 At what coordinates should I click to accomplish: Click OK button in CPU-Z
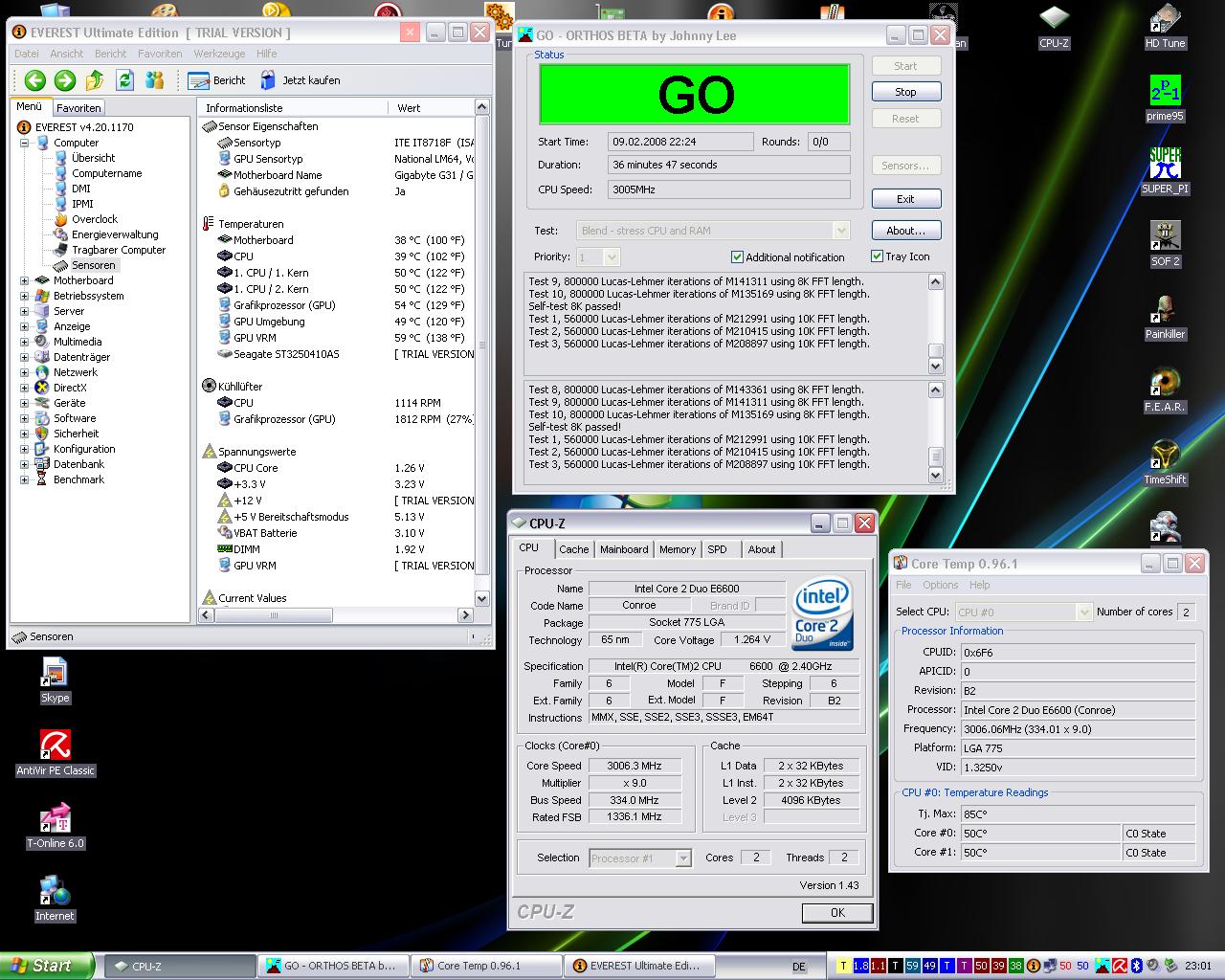click(837, 913)
